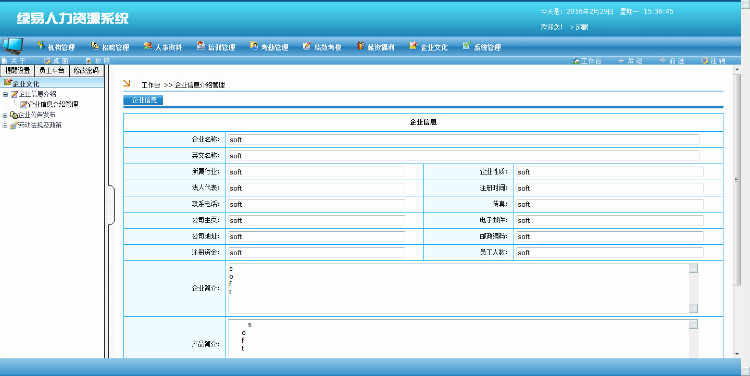Viewport: 750px width, 376px height.
Task: Expand the 劳动法规及政策 tree node
Action: click(5, 125)
